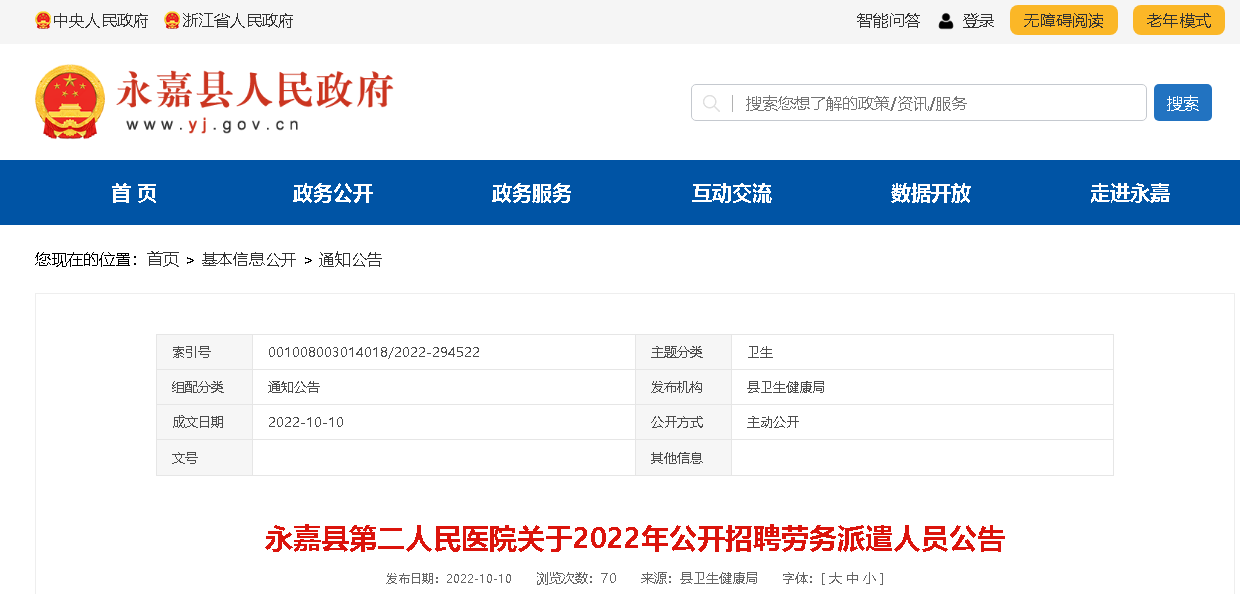Screen dimensions: 1240x594
Task: Click the magnifier icon in search box
Action: [711, 103]
